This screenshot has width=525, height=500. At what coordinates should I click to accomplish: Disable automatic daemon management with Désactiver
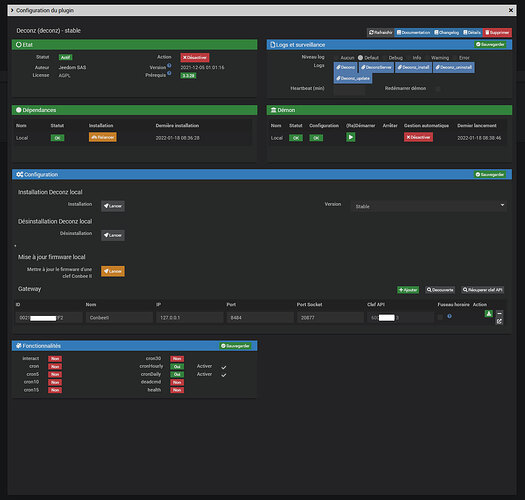(418, 137)
